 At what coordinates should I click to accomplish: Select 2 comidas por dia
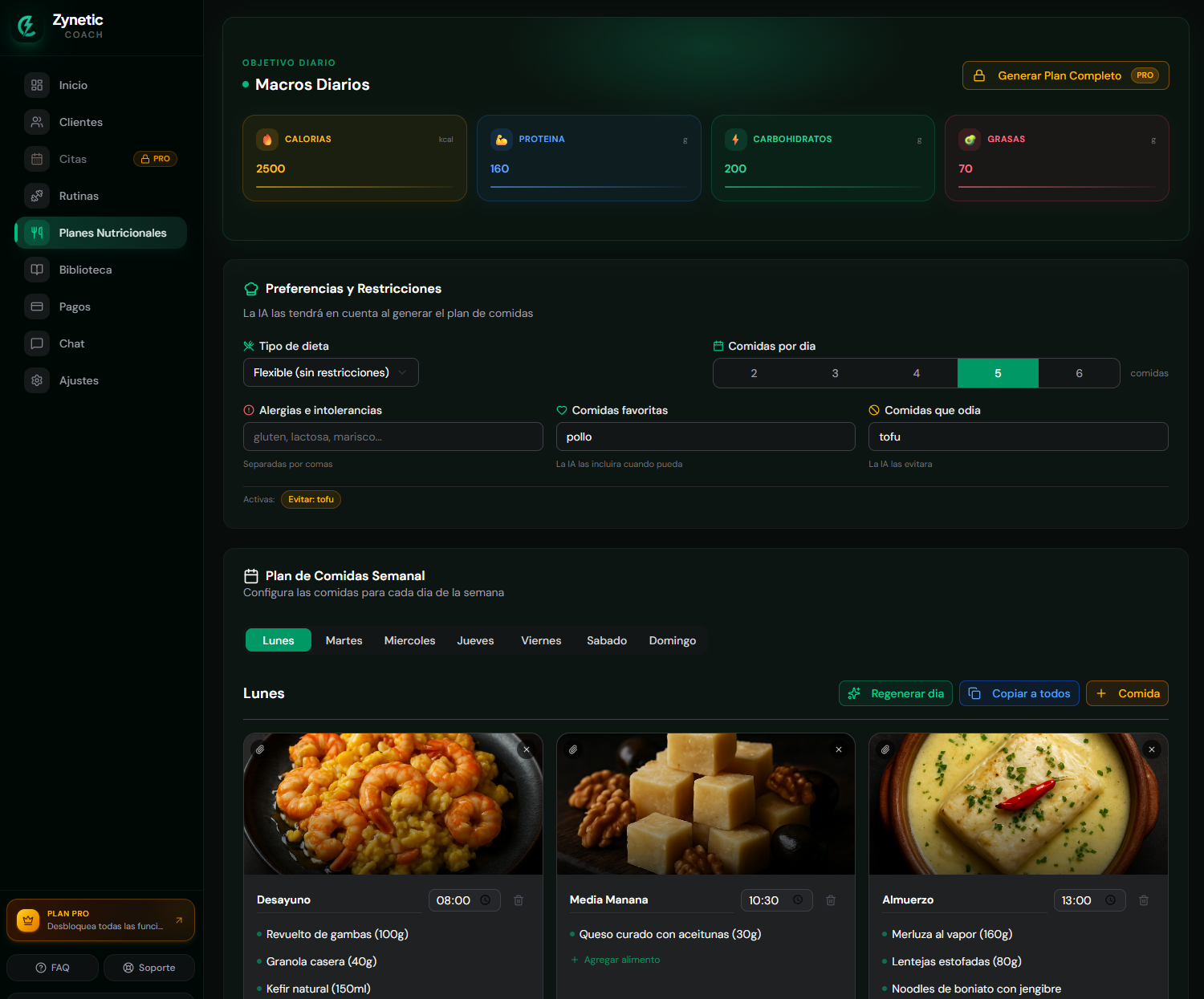(754, 373)
